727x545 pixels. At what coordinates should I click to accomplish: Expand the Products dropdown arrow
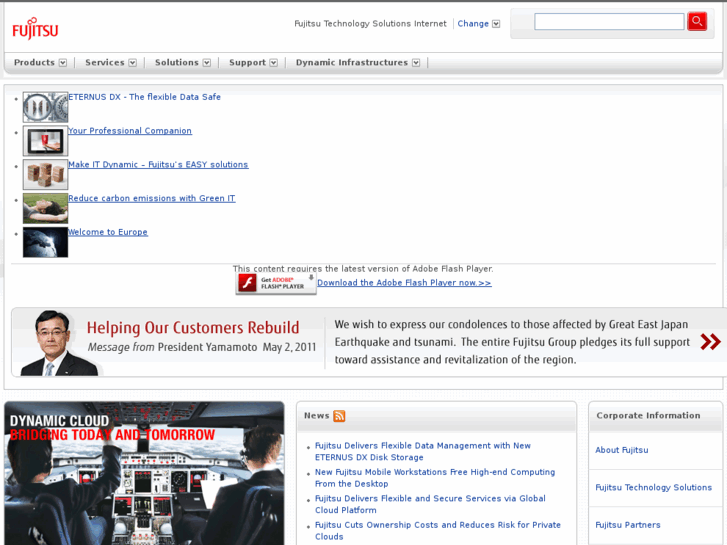point(63,63)
